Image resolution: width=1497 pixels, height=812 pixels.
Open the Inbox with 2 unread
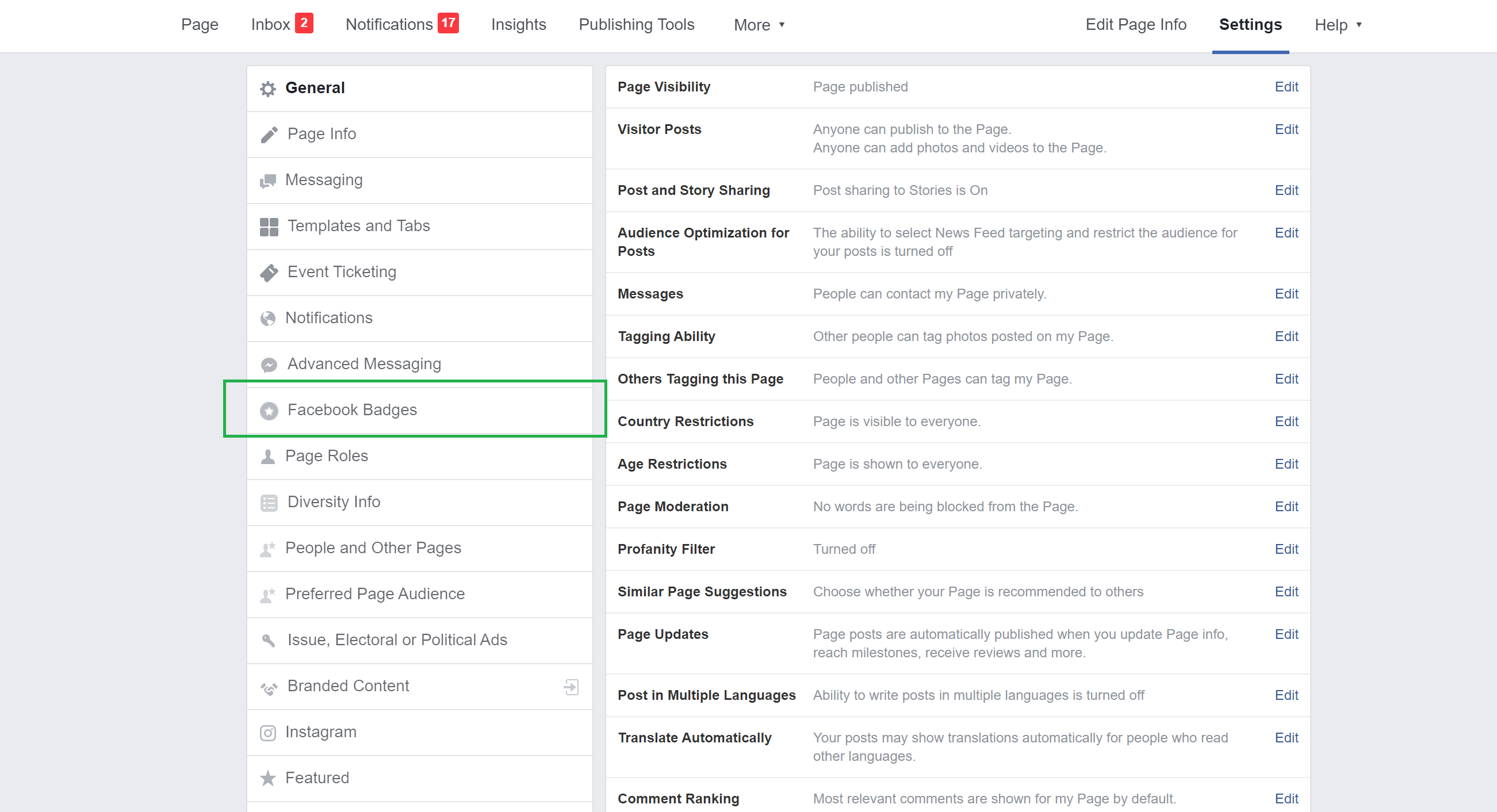click(281, 25)
